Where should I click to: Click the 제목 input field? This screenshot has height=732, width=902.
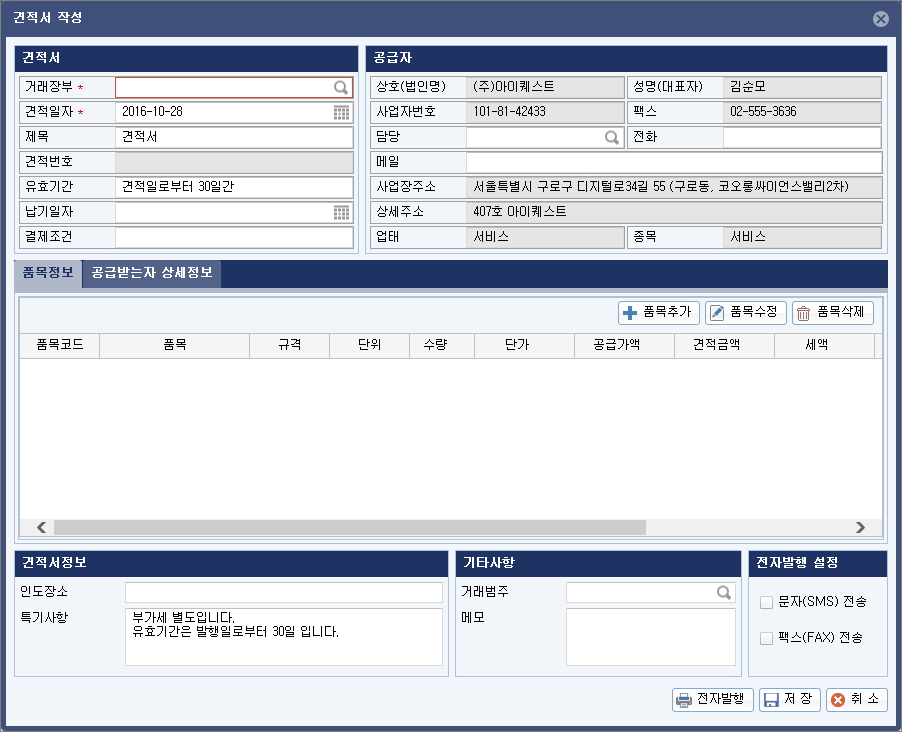pos(234,138)
